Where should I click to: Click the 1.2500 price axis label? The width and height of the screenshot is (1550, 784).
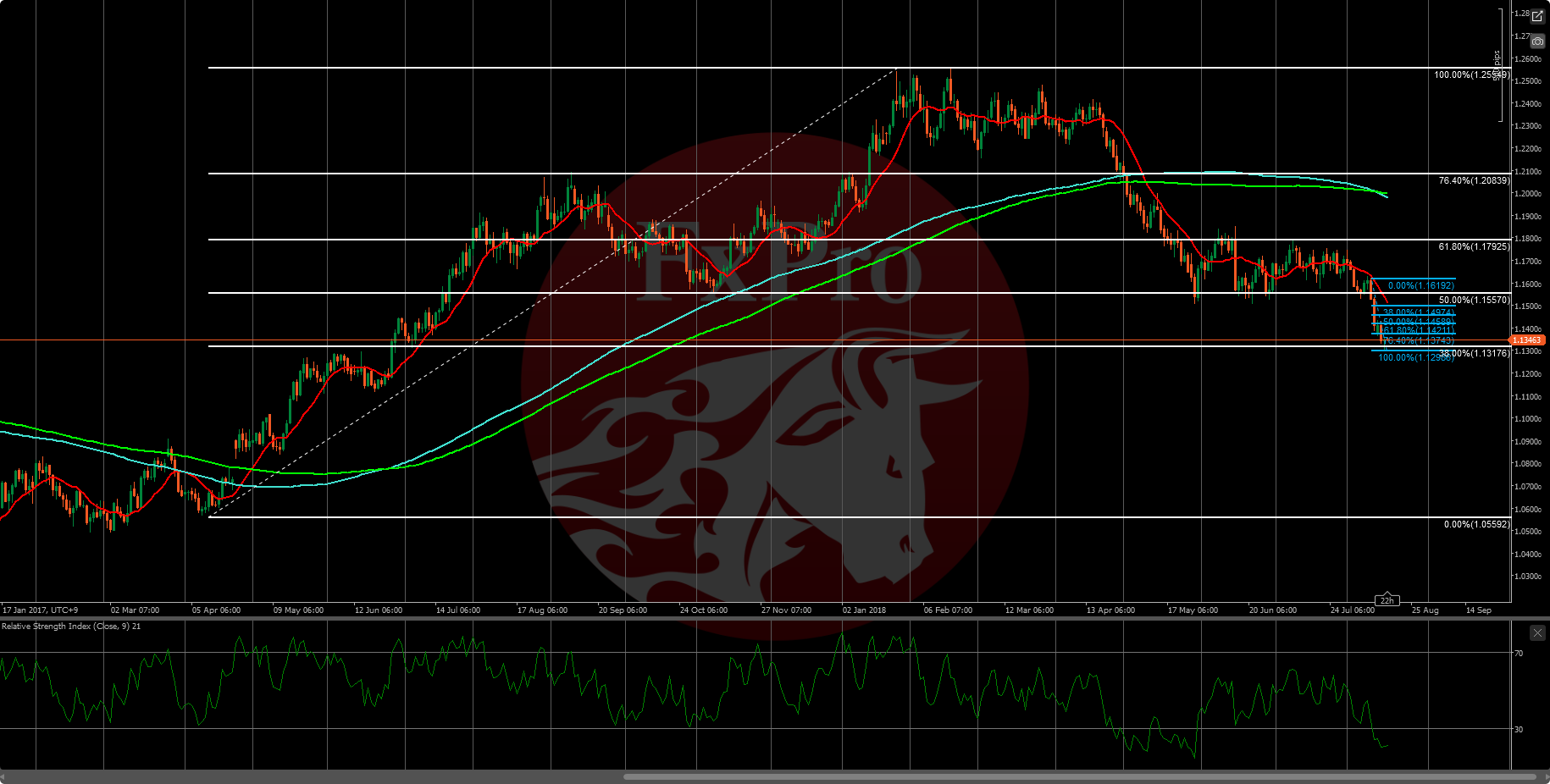point(1529,81)
